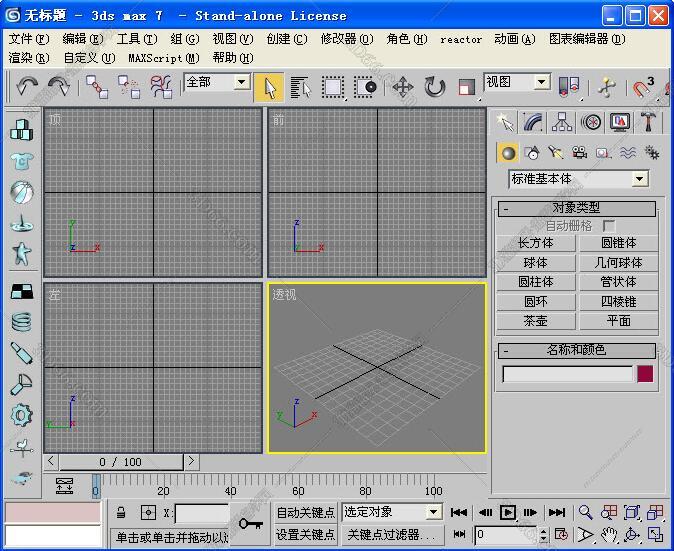The height and width of the screenshot is (551, 674).
Task: Switch to the Modify panel tab
Action: 534,122
